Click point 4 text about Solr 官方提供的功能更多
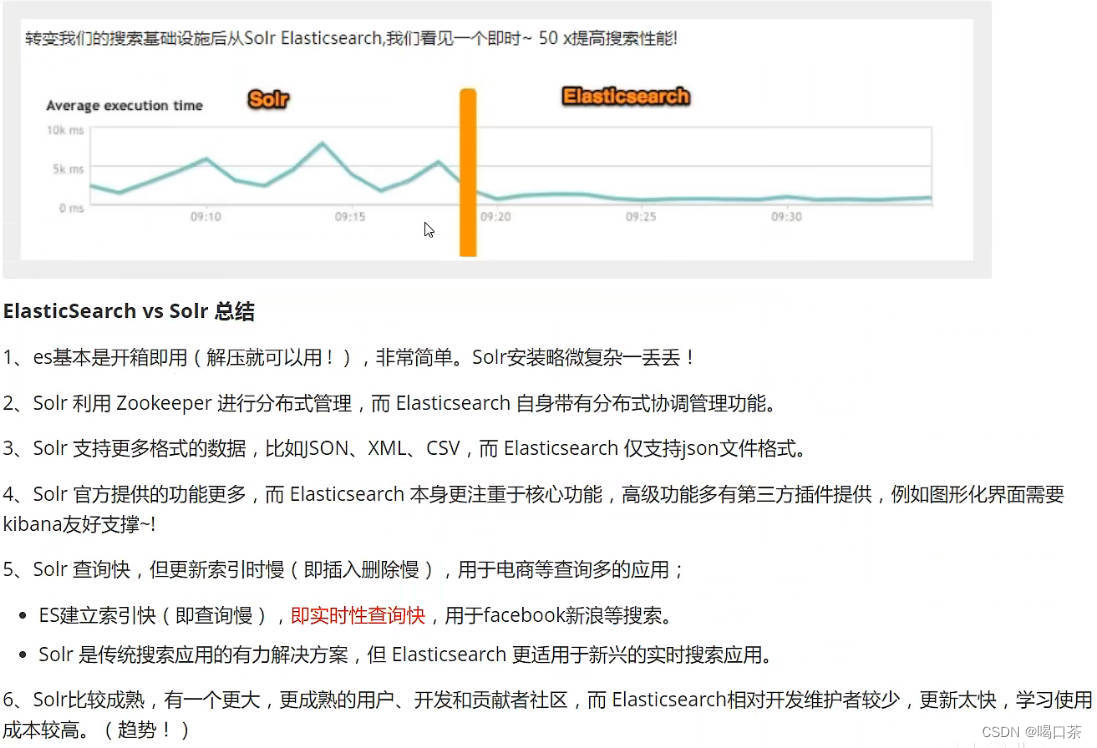 click(x=534, y=494)
